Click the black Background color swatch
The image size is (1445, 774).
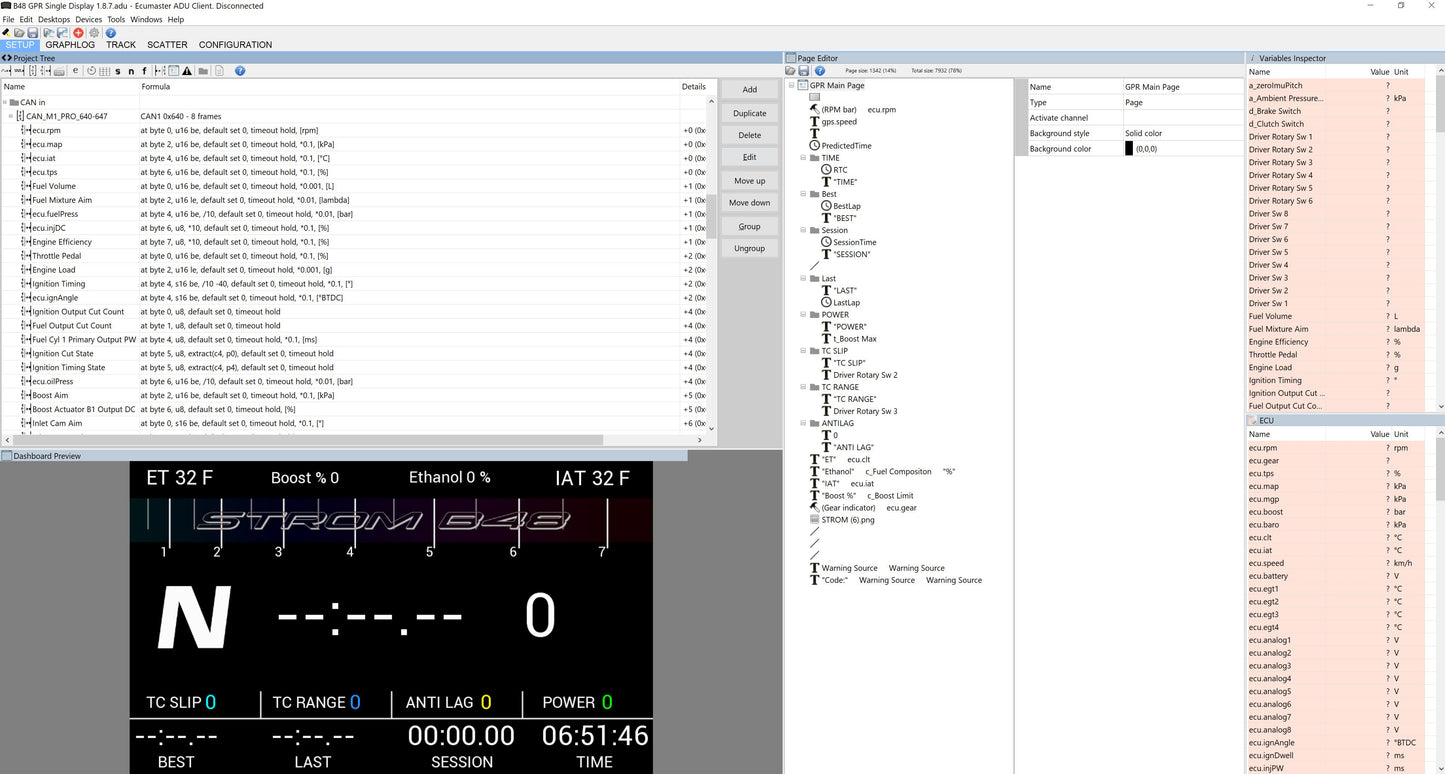(1129, 149)
